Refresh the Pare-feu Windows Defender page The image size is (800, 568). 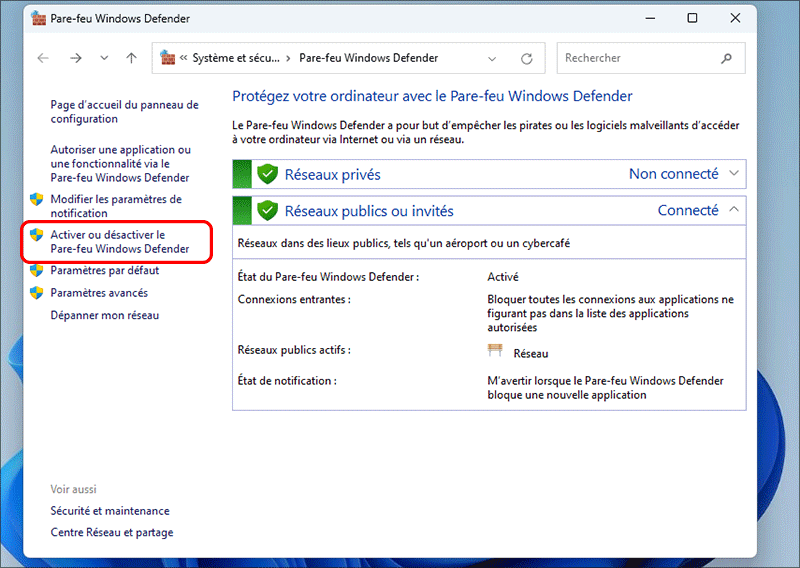(x=527, y=59)
